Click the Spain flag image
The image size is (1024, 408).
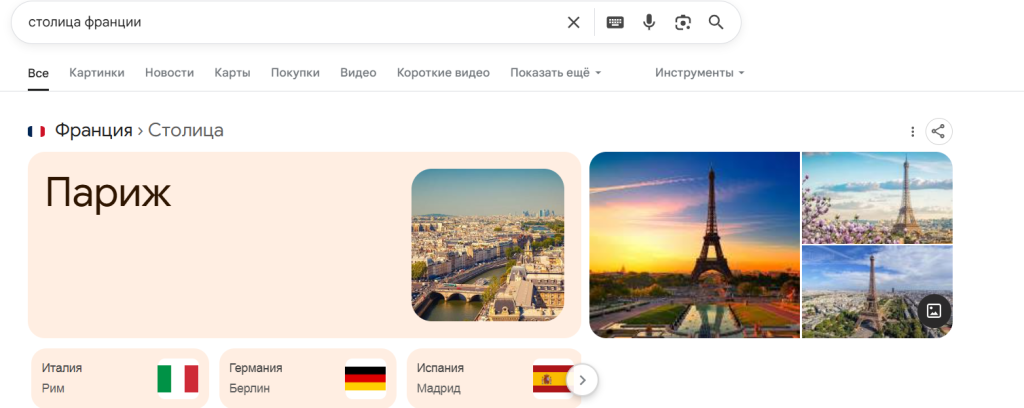click(552, 379)
